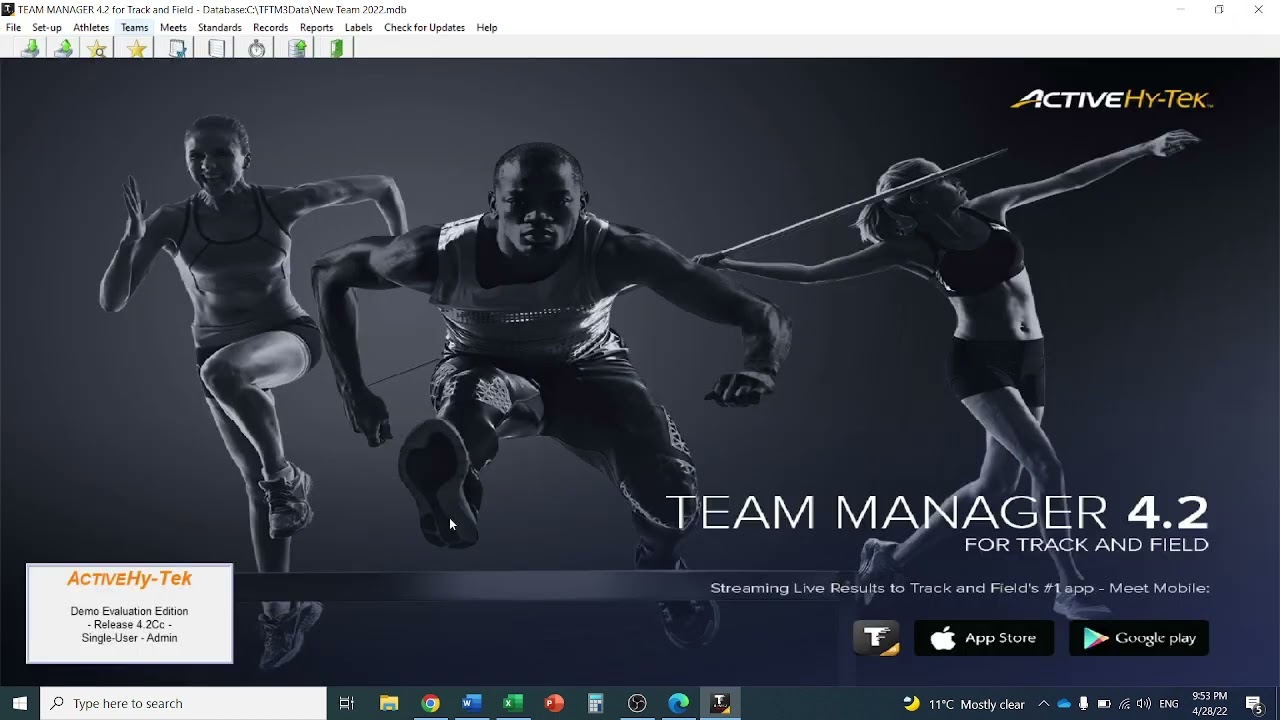The image size is (1280, 720).
Task: Click the ENG language indicator
Action: (1169, 704)
